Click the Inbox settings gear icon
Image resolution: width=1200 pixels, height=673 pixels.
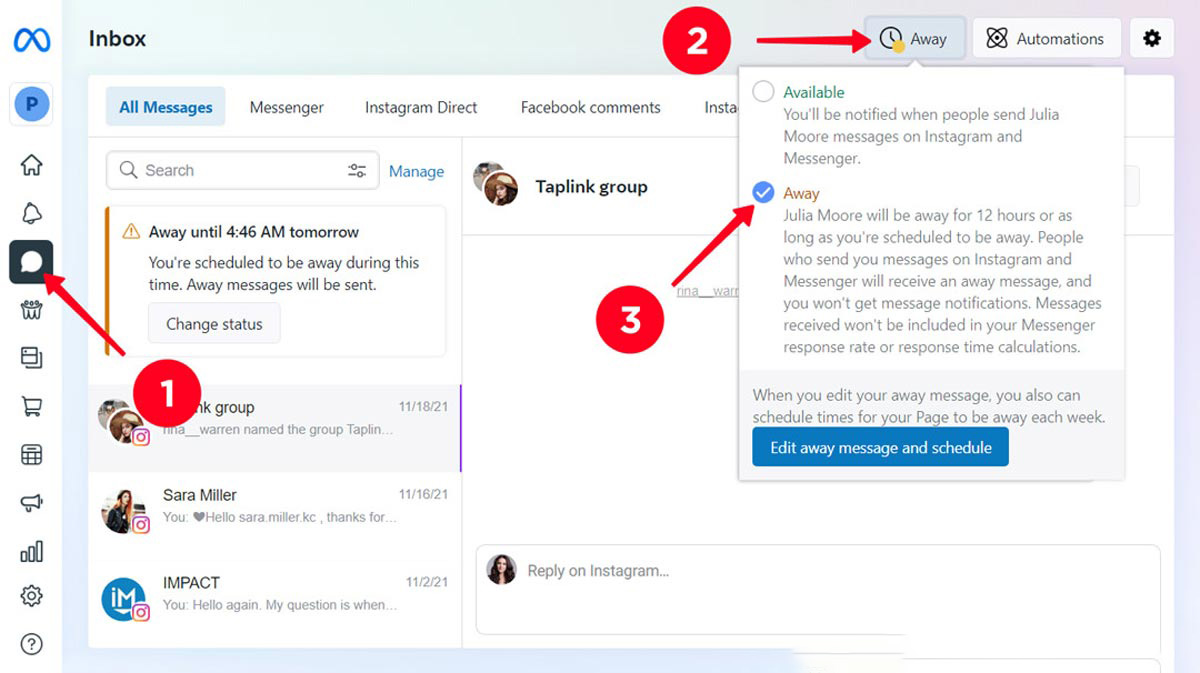[1152, 39]
